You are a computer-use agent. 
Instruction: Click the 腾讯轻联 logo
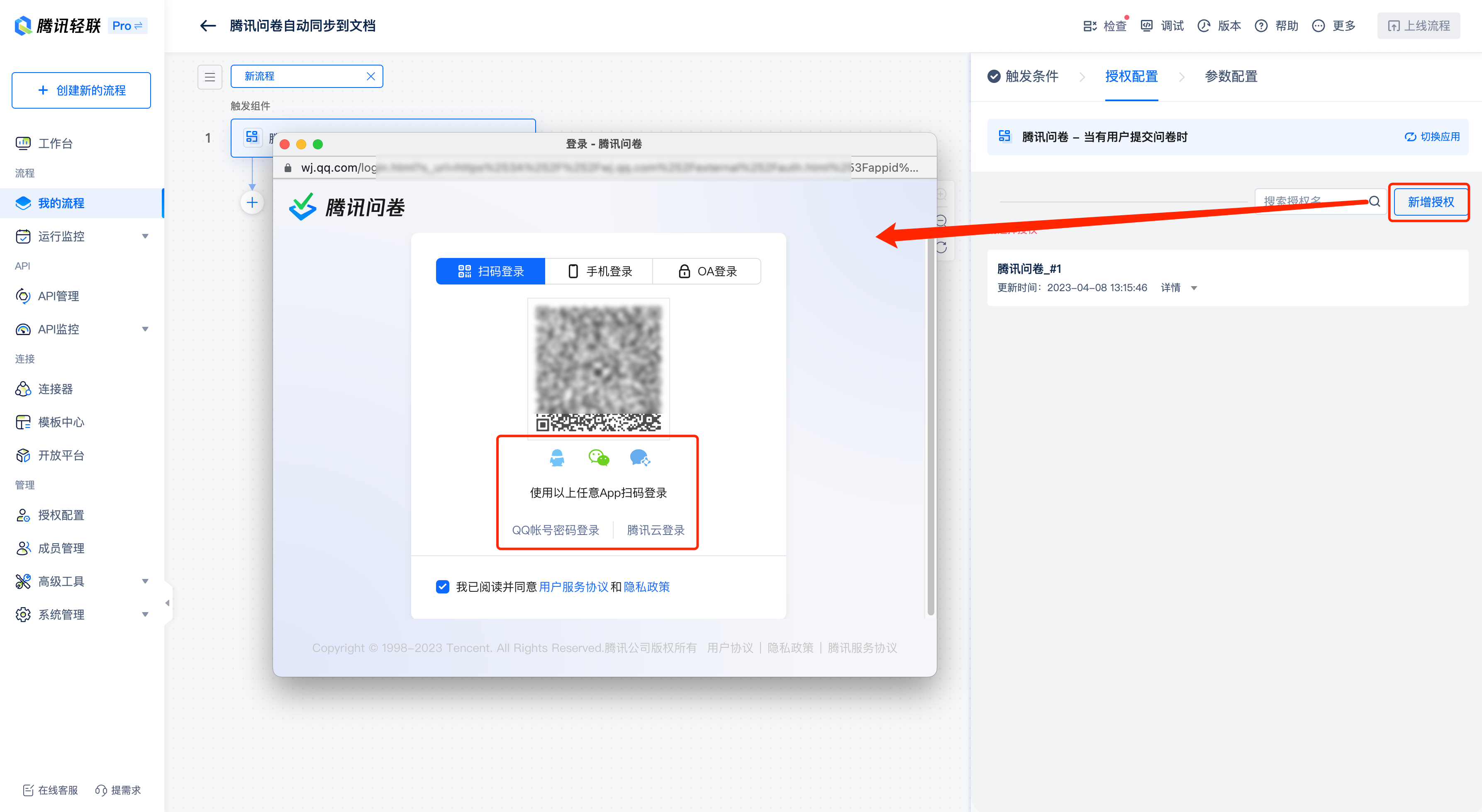pyautogui.click(x=57, y=26)
